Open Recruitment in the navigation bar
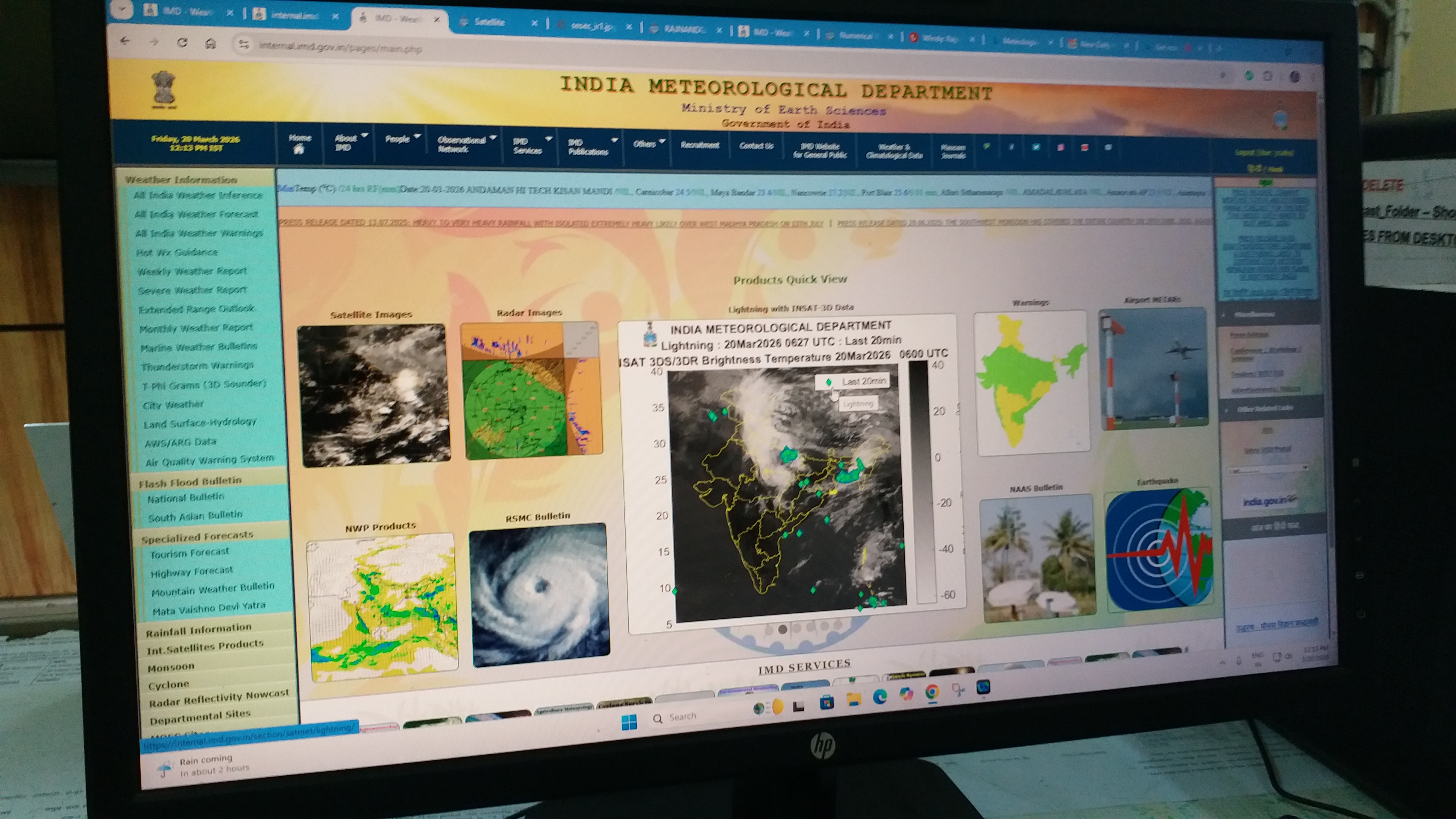The width and height of the screenshot is (1456, 819). point(700,145)
